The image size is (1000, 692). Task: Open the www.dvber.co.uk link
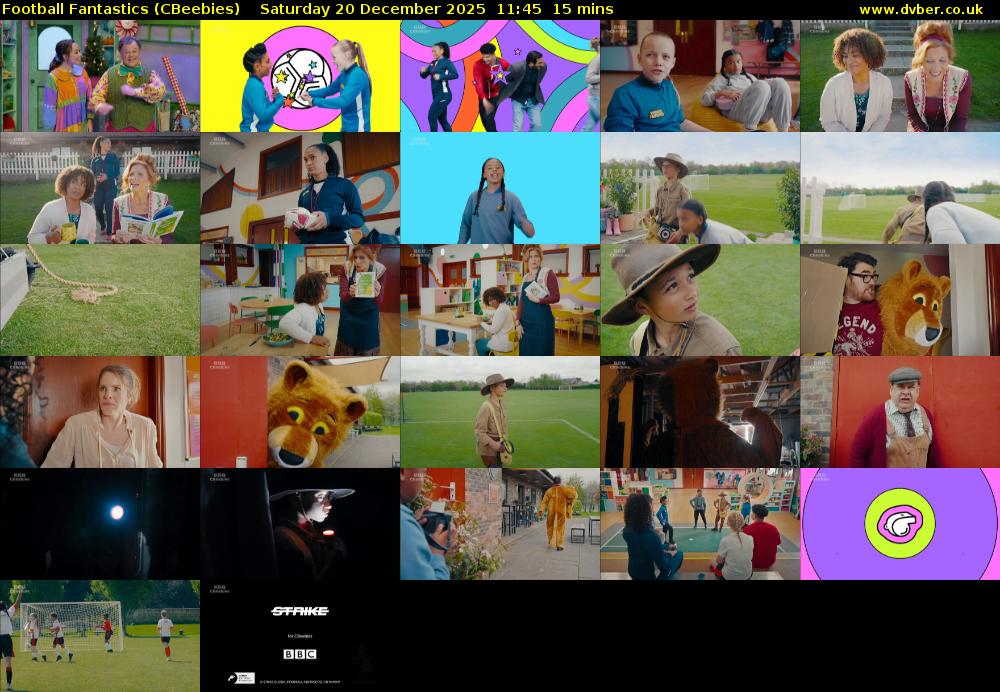920,9
